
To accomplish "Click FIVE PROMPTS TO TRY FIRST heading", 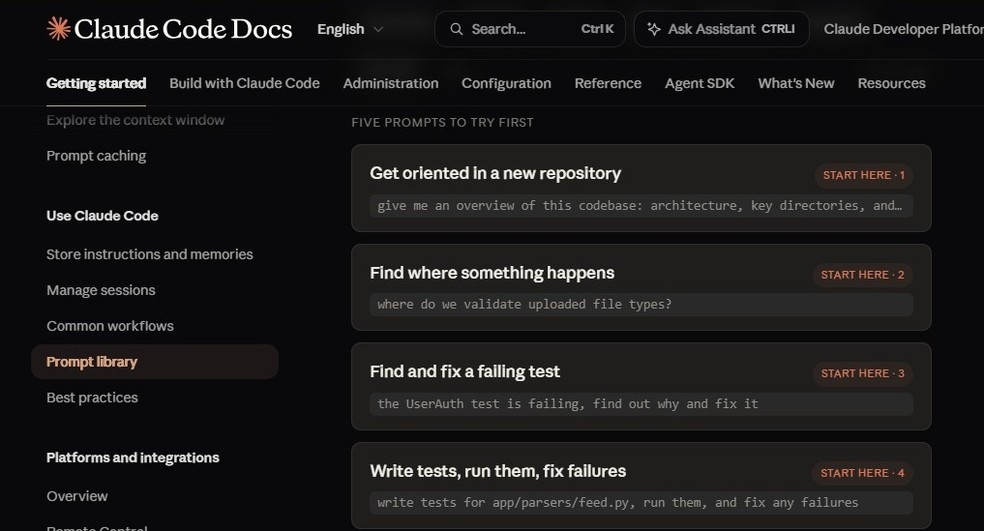I will click(x=442, y=122).
